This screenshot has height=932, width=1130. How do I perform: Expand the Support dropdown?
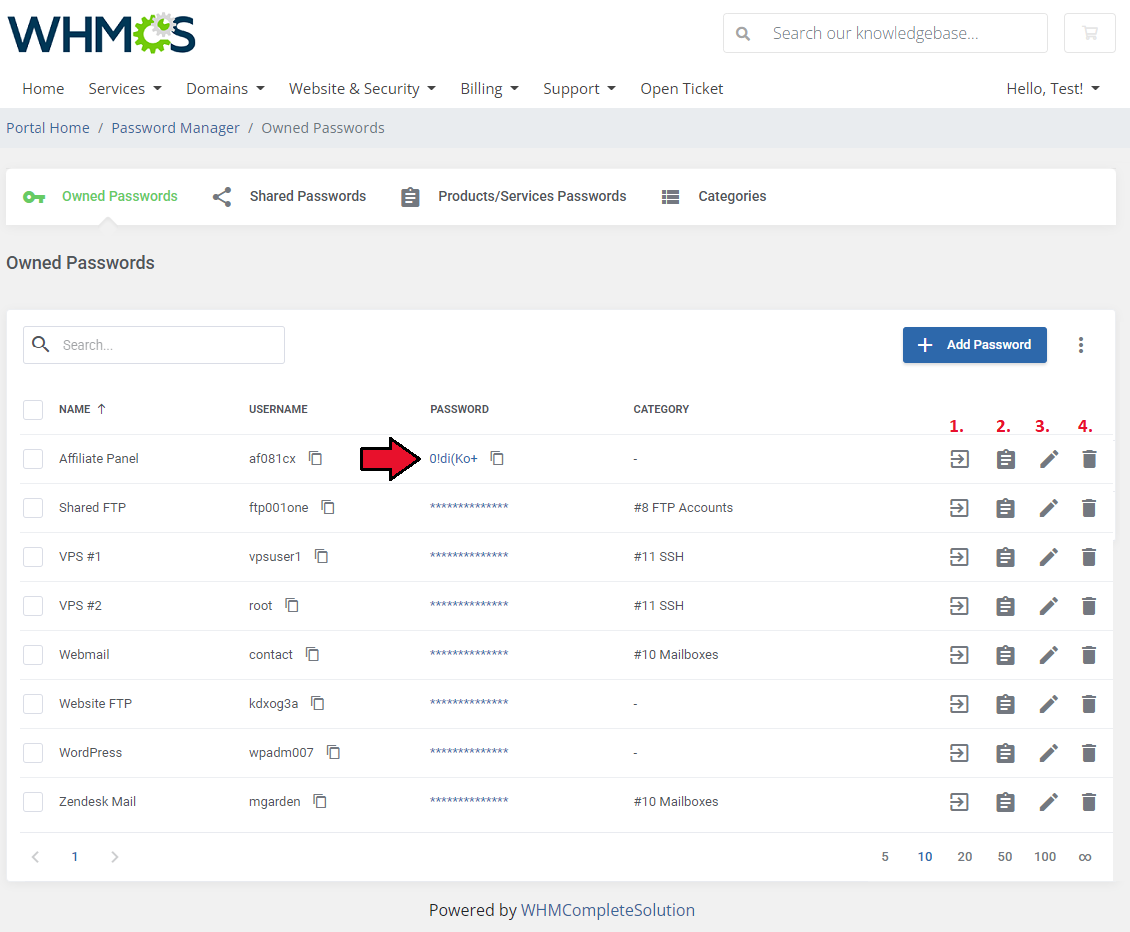click(579, 89)
